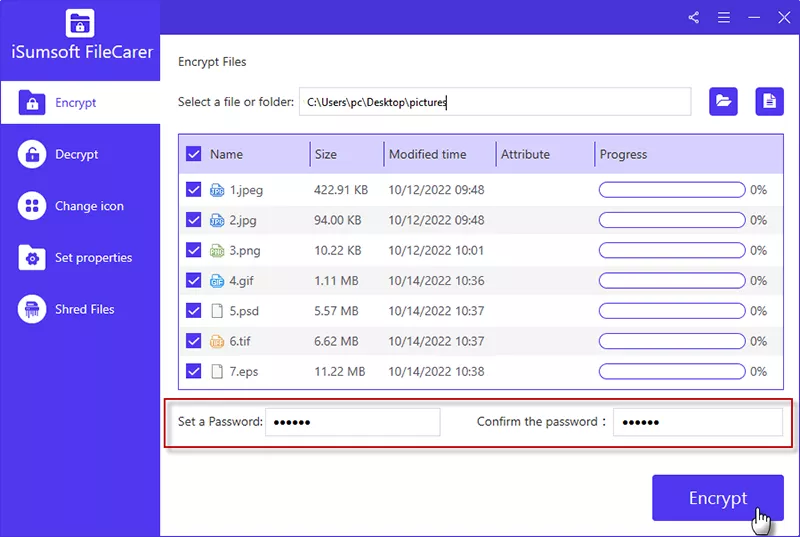Viewport: 800px width, 537px height.
Task: Uncheck the 3.png file checkbox
Action: click(x=194, y=251)
